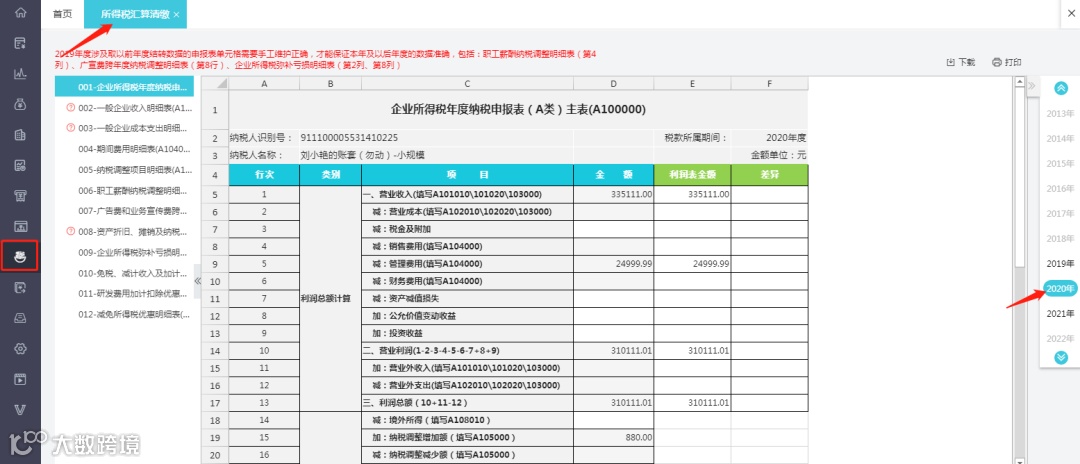Close panel with top-right X button
The width and height of the screenshot is (1080, 464).
coord(1071,12)
